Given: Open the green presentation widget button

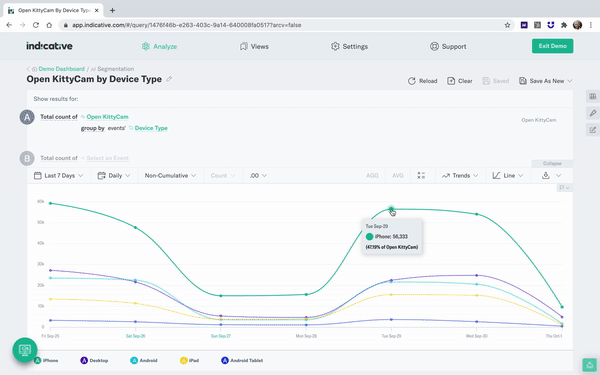Looking at the screenshot, I should (25, 350).
